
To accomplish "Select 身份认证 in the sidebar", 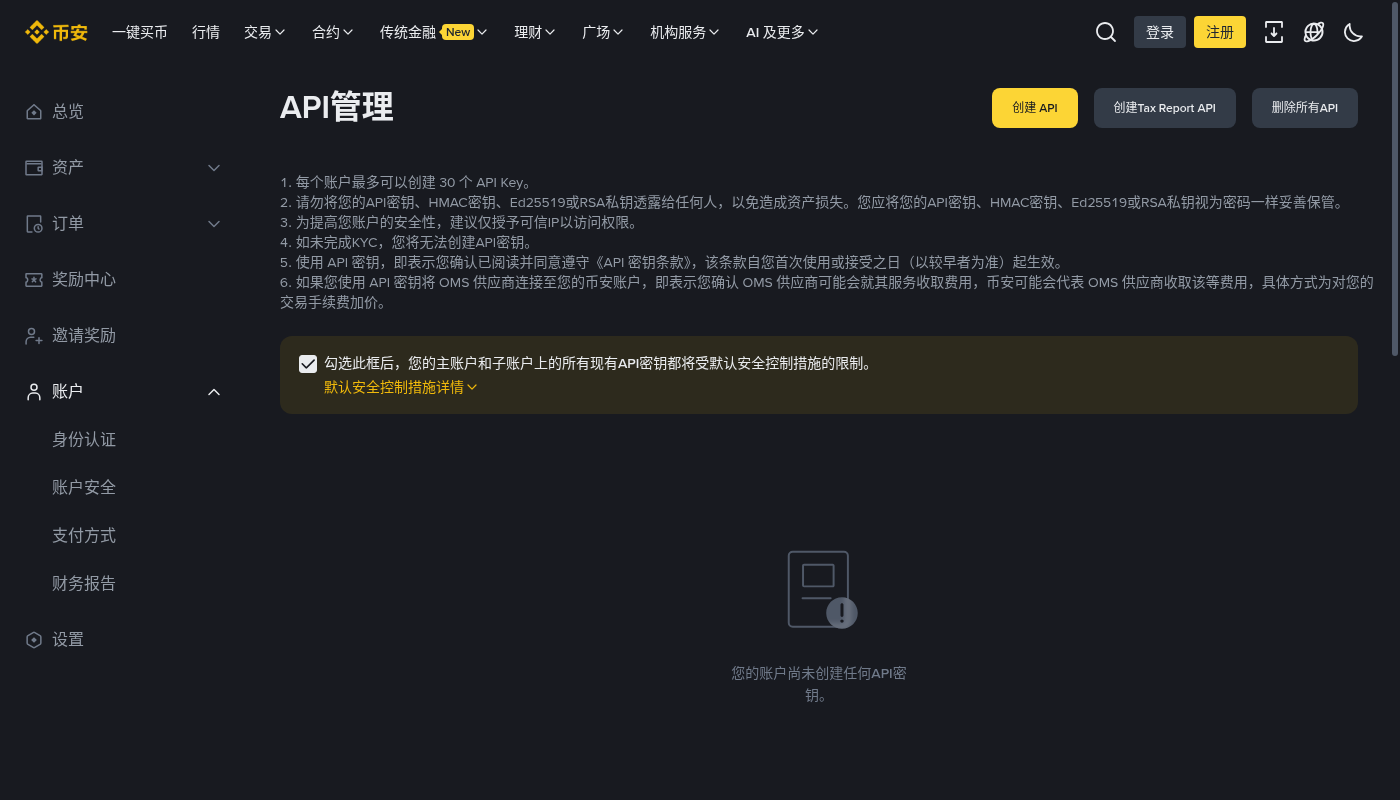I will (84, 440).
